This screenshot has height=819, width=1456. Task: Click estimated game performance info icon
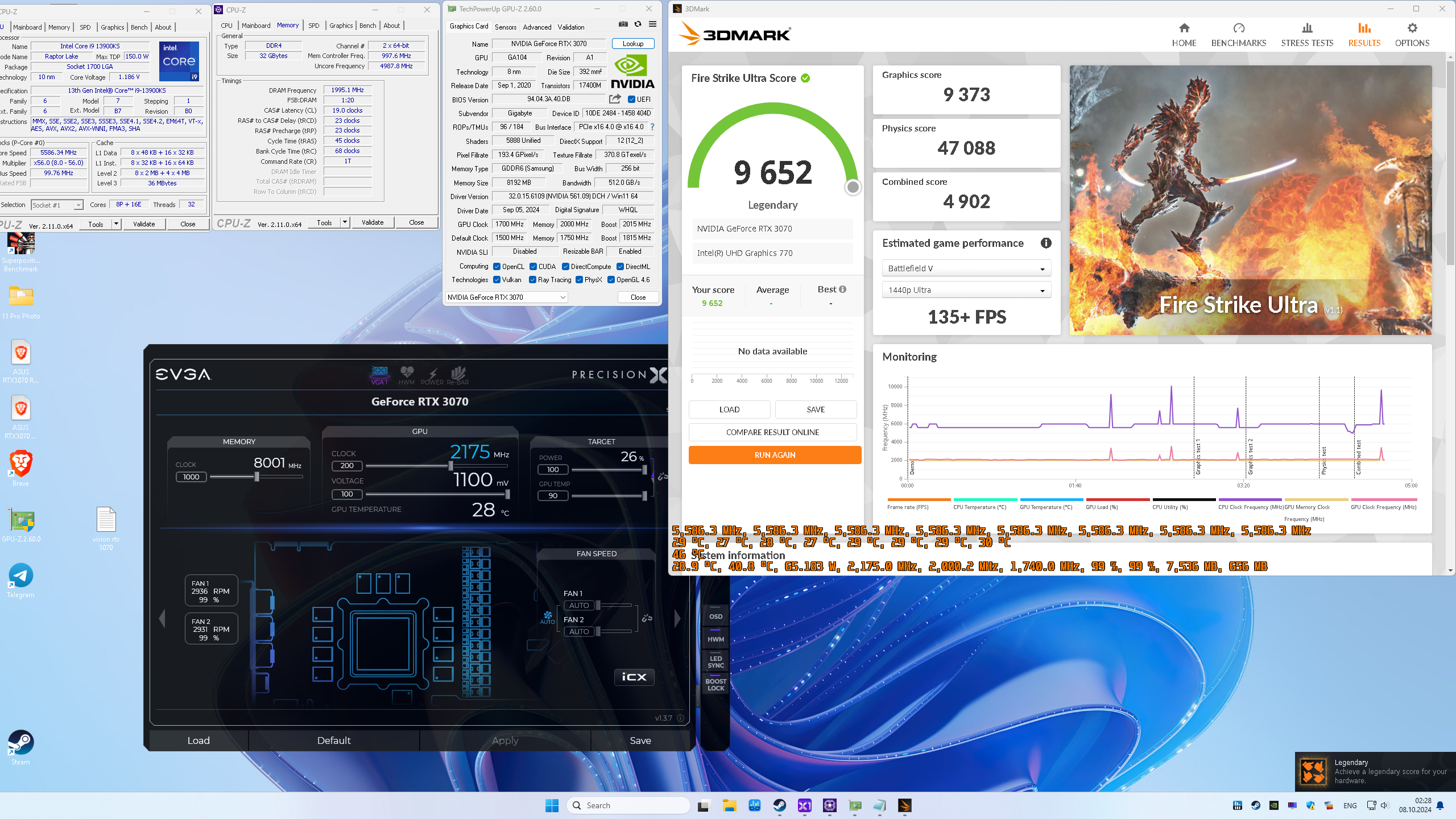(x=1046, y=243)
